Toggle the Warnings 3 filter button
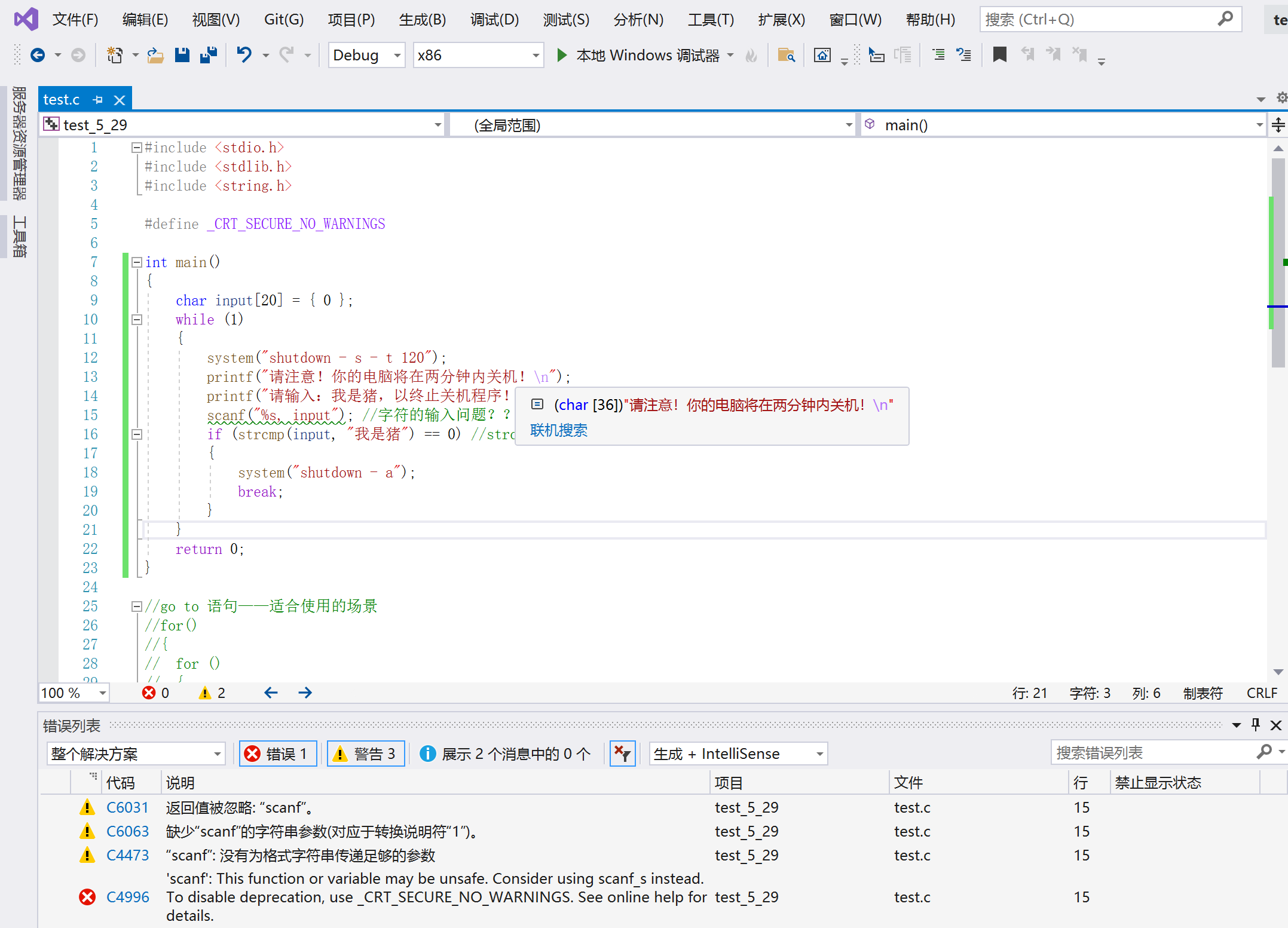This screenshot has height=928, width=1288. [x=365, y=754]
